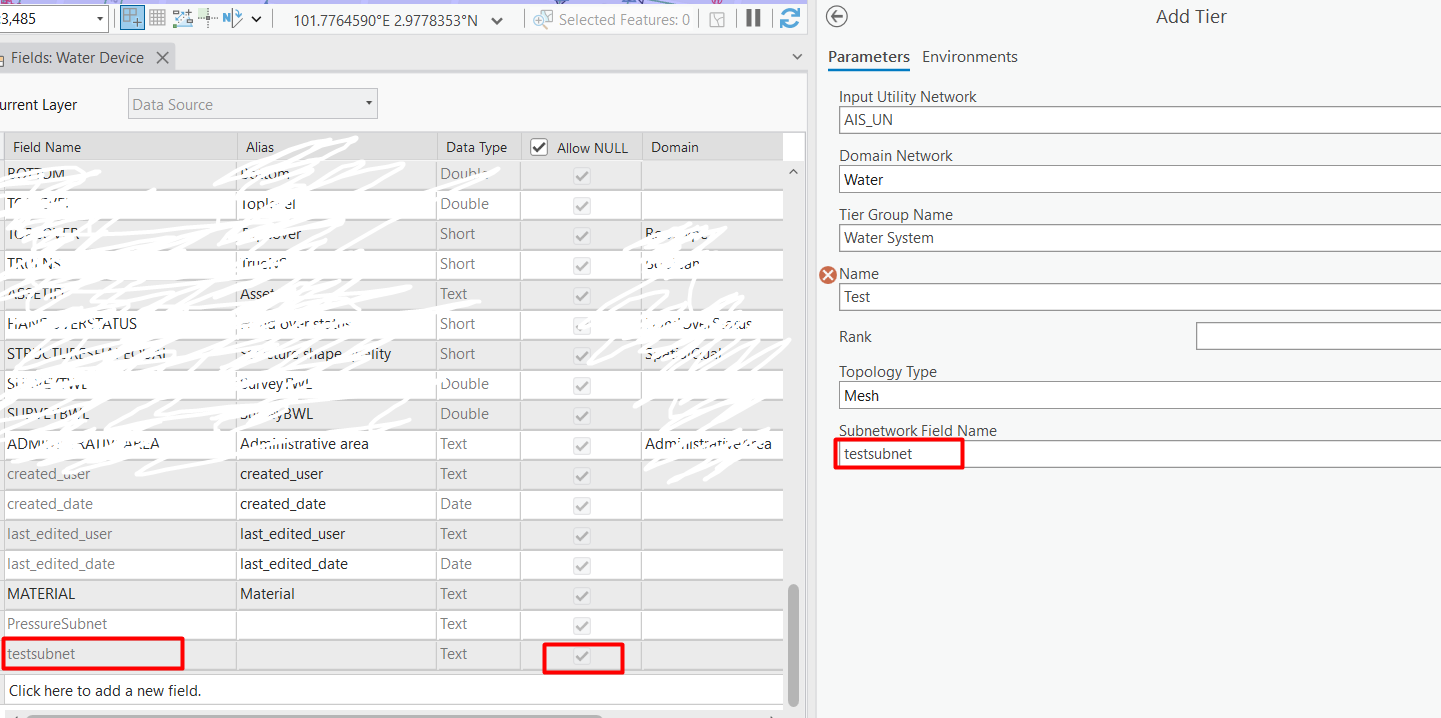Open the Data Source dropdown
Image resolution: width=1441 pixels, height=718 pixels.
[367, 103]
